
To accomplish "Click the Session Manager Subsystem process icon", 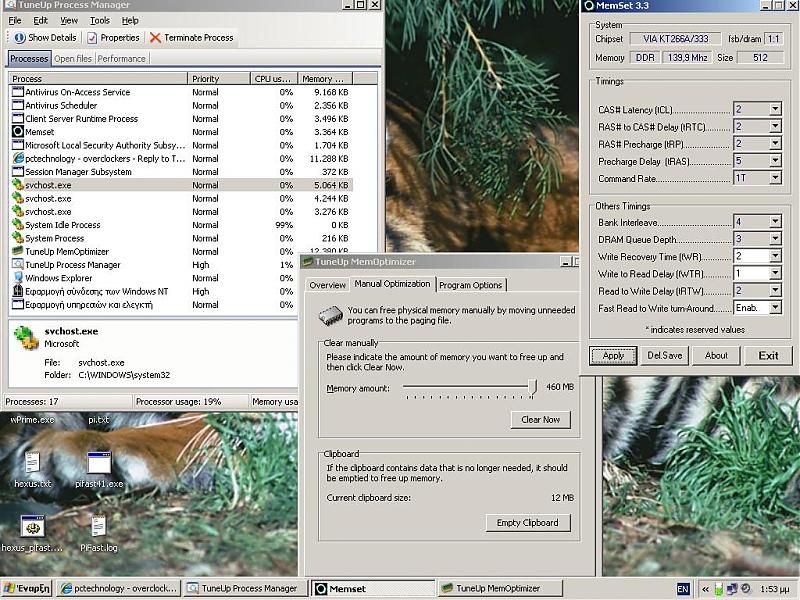I will click(x=18, y=171).
